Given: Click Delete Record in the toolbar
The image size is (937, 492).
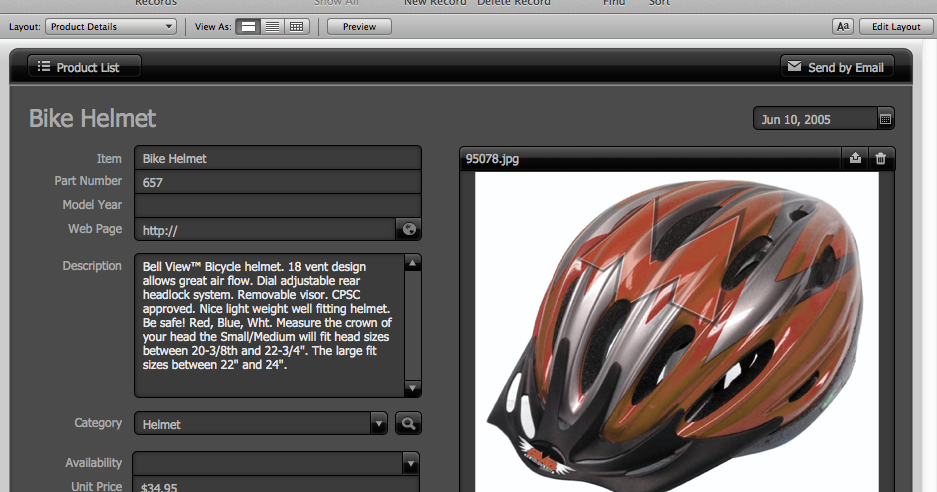Looking at the screenshot, I should [x=514, y=3].
